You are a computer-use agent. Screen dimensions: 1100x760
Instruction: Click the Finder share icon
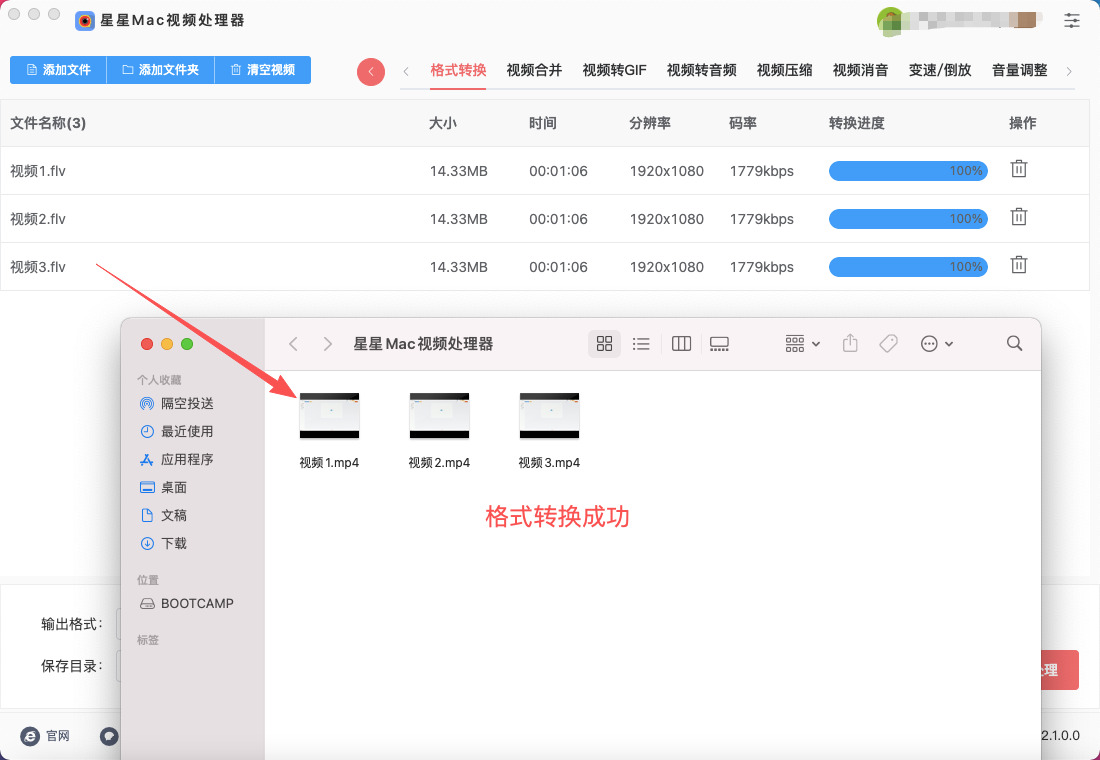point(850,344)
